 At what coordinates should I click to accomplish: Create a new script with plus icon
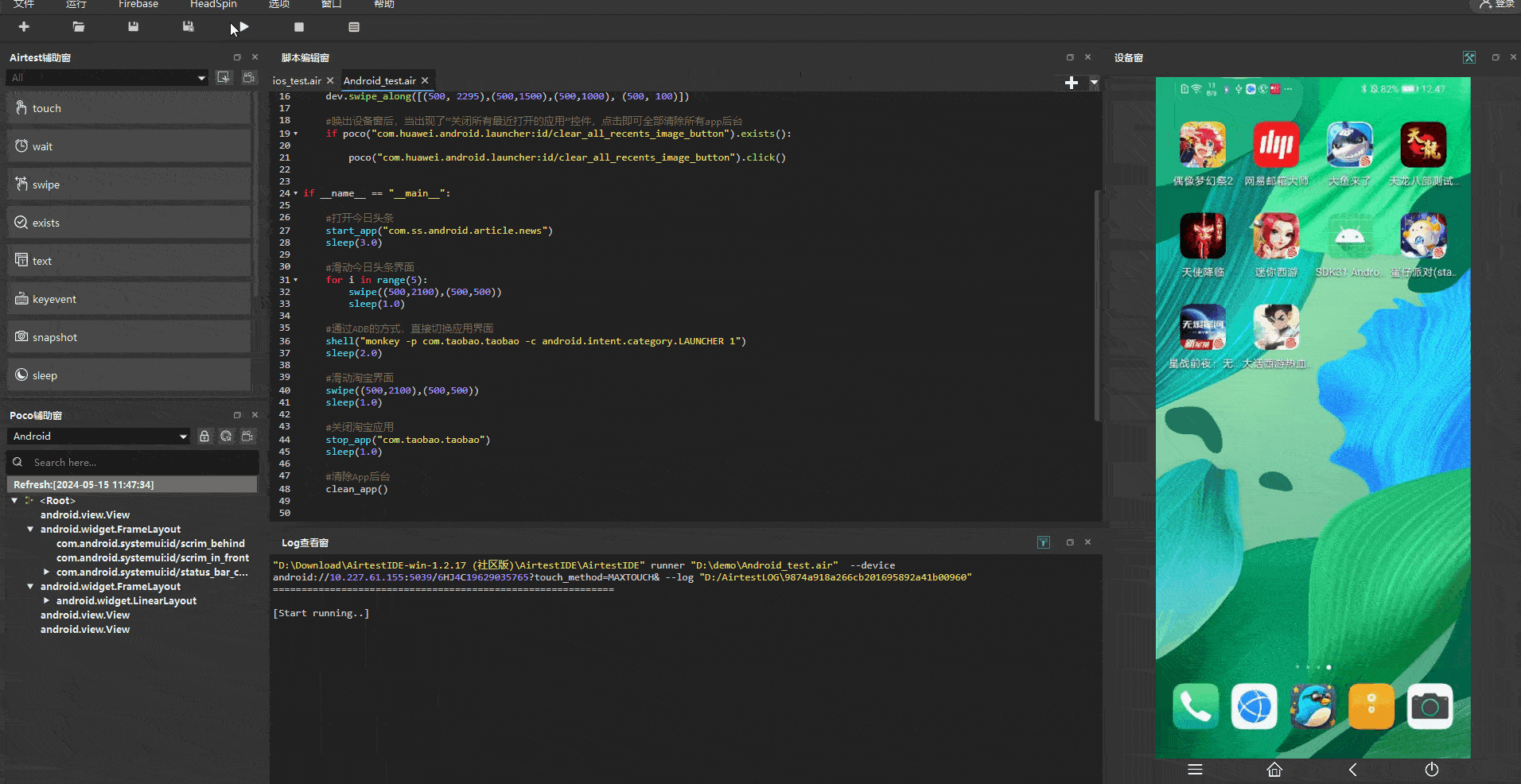pos(24,27)
